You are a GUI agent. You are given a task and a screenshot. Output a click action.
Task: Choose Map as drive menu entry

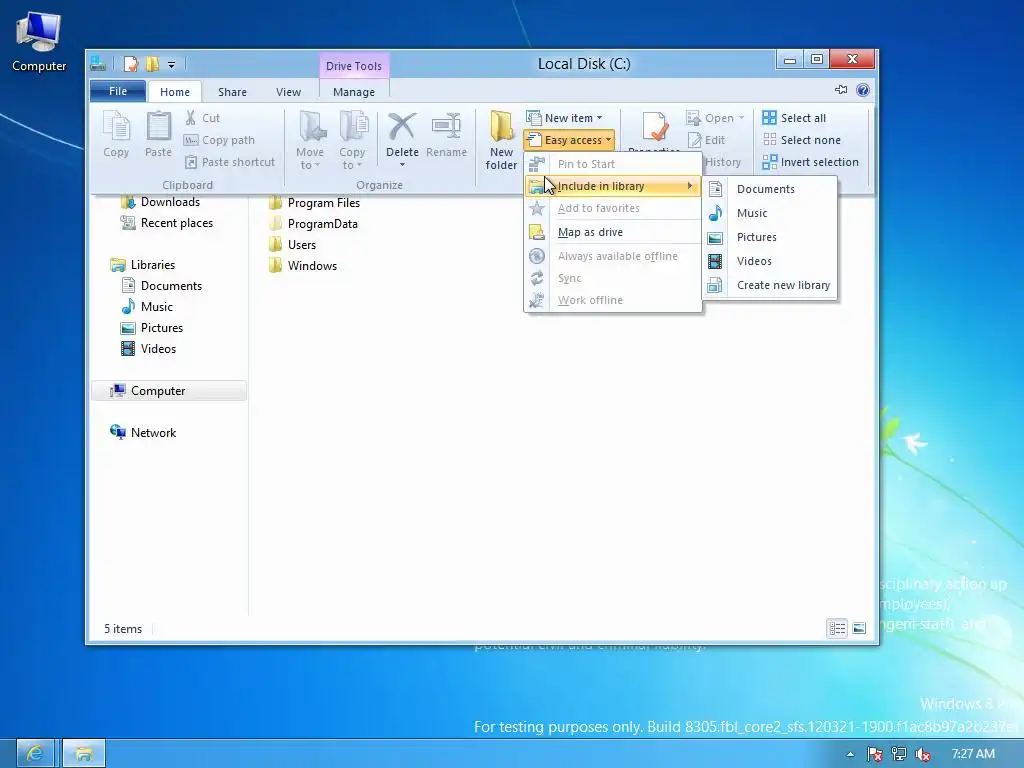click(x=613, y=232)
